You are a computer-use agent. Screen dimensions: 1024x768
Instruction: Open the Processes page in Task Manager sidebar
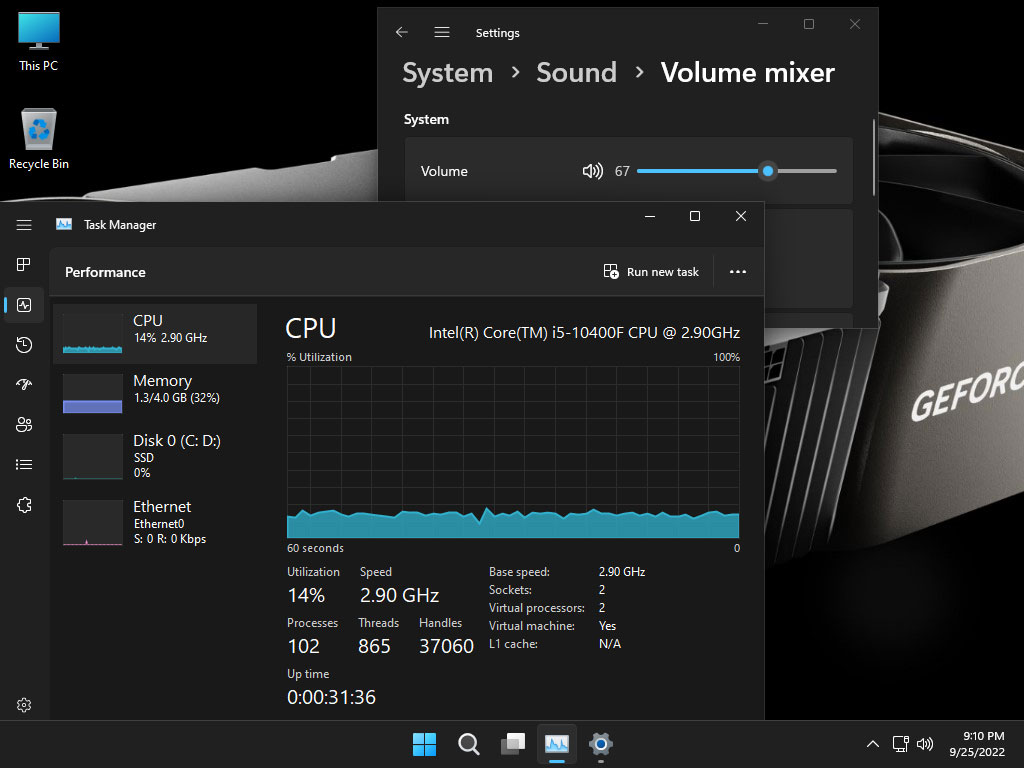pos(24,264)
